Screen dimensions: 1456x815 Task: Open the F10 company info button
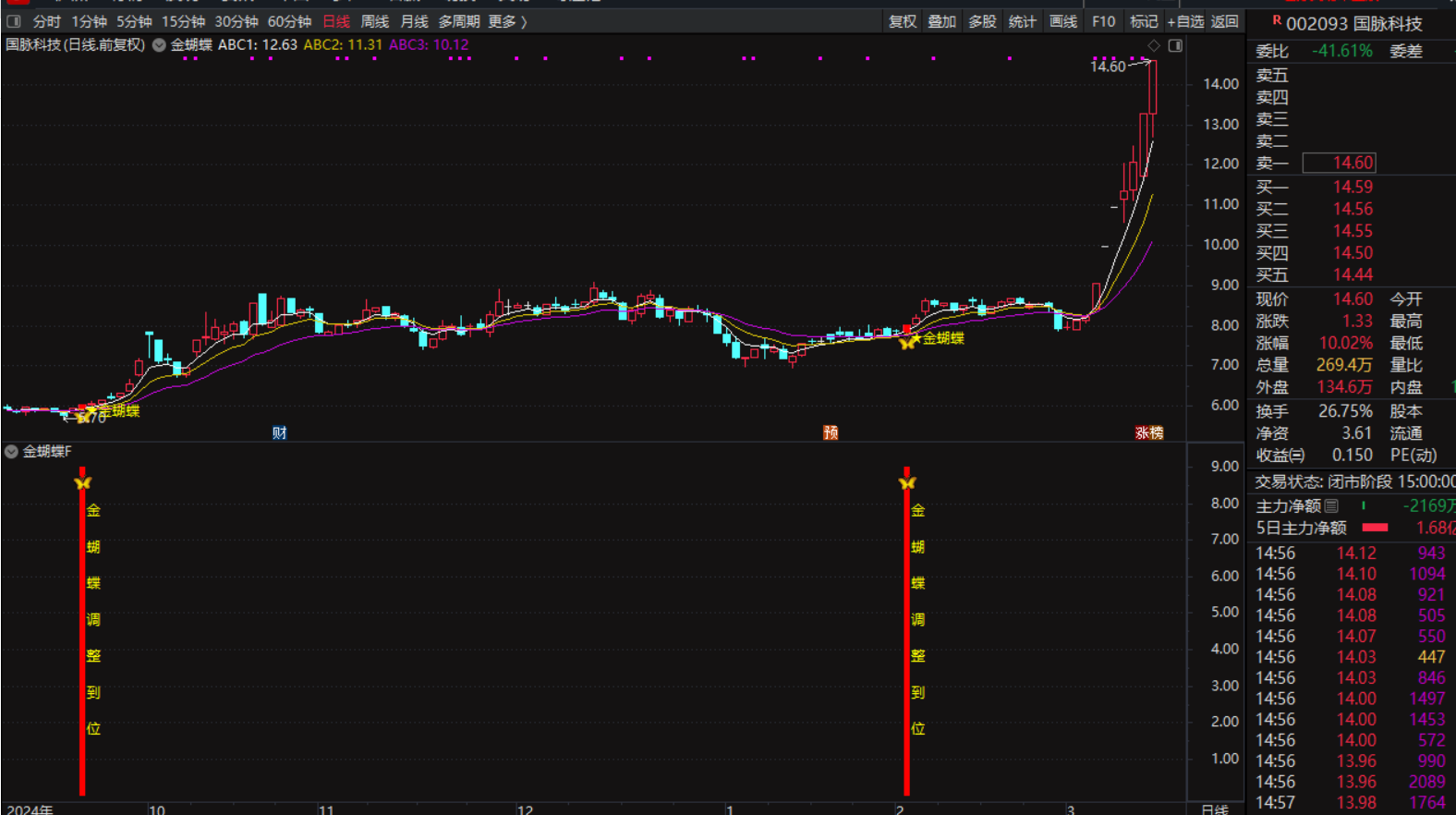(1103, 21)
